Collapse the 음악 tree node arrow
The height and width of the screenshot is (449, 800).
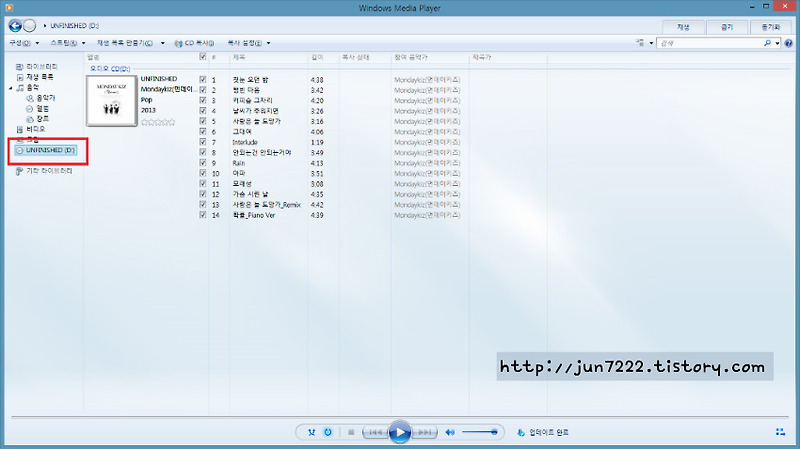tap(11, 88)
